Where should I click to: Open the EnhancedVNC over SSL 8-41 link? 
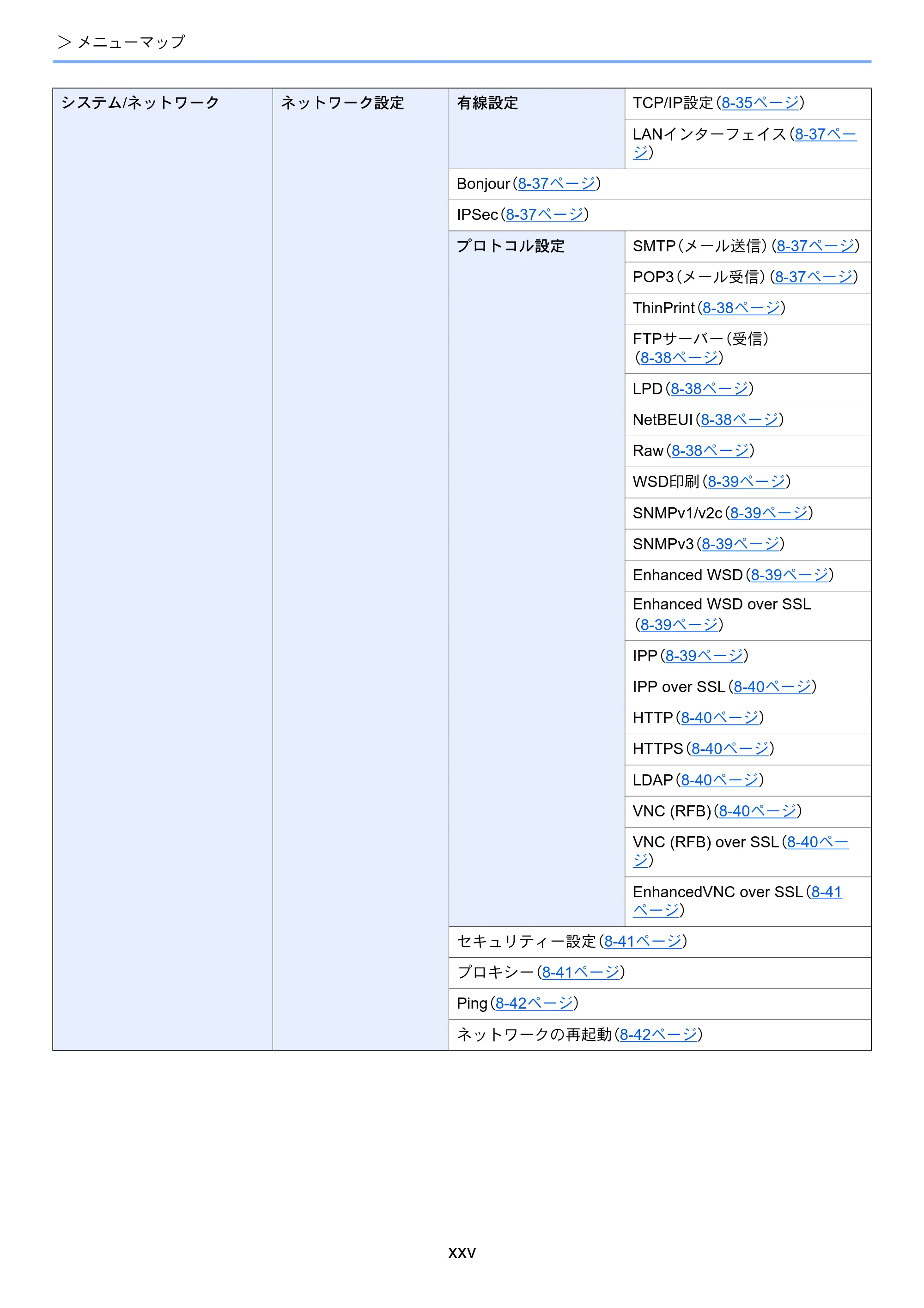pos(827,892)
